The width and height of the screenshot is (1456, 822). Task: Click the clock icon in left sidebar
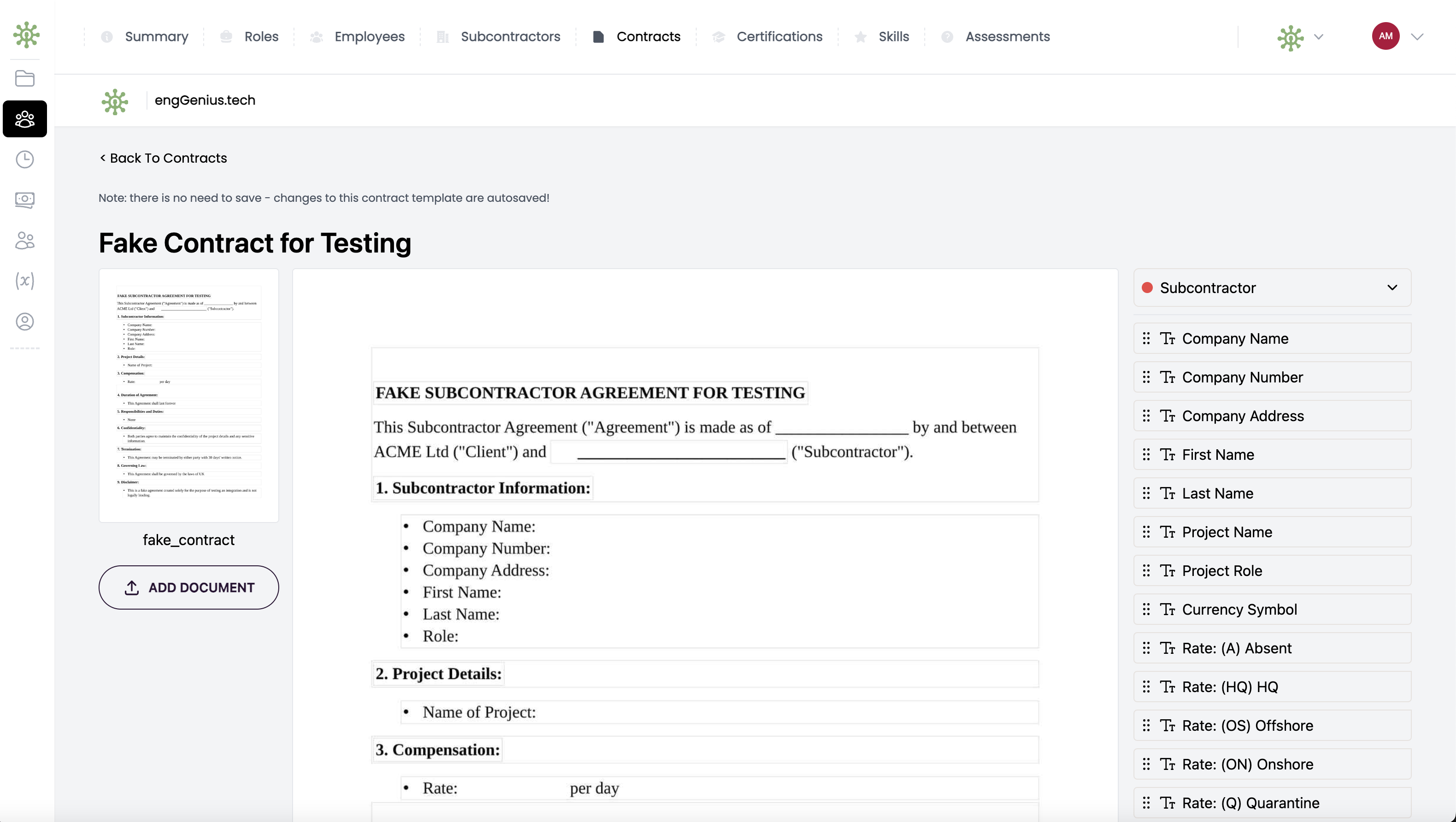click(25, 159)
